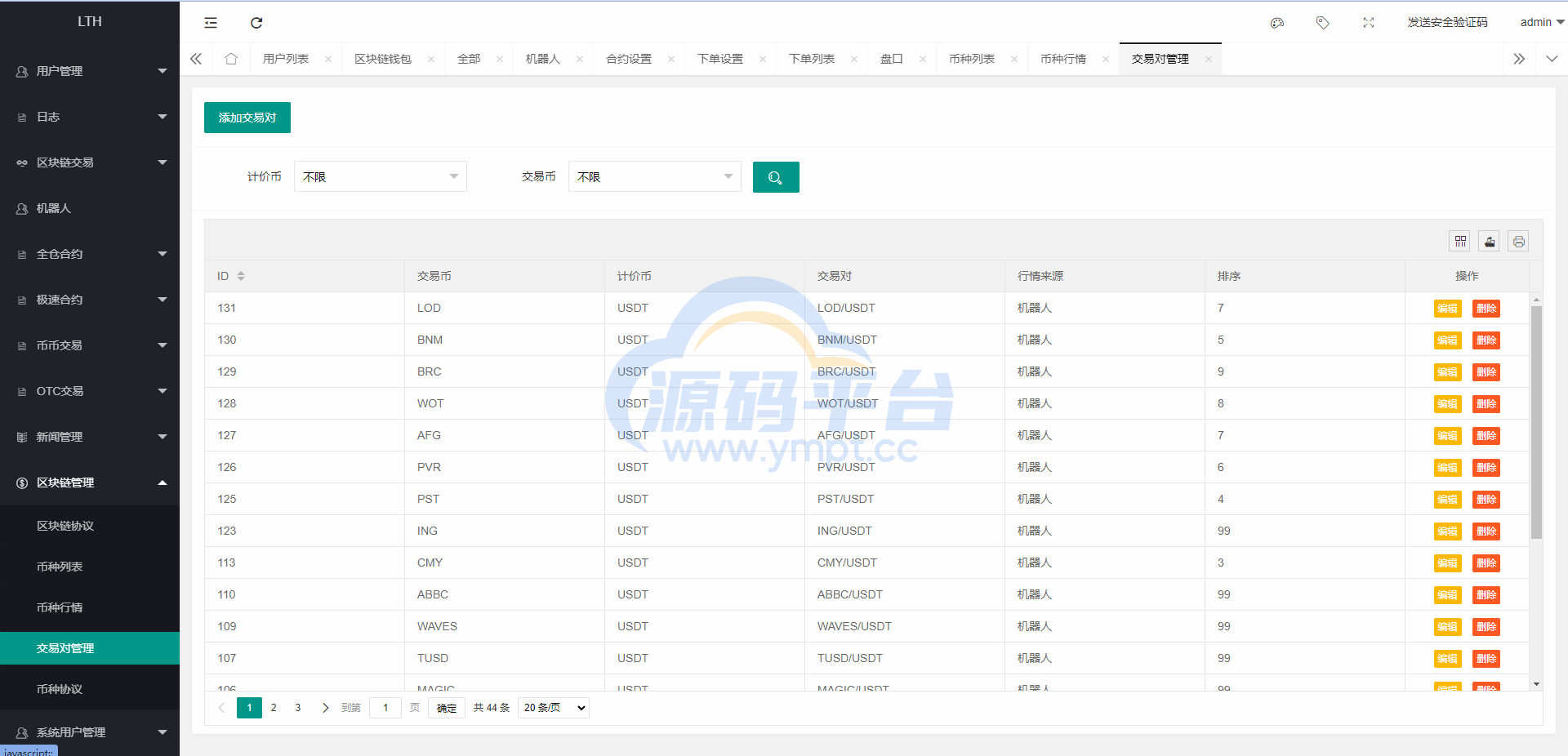Open the 交易币 dropdown
The image size is (1568, 756).
[x=655, y=176]
